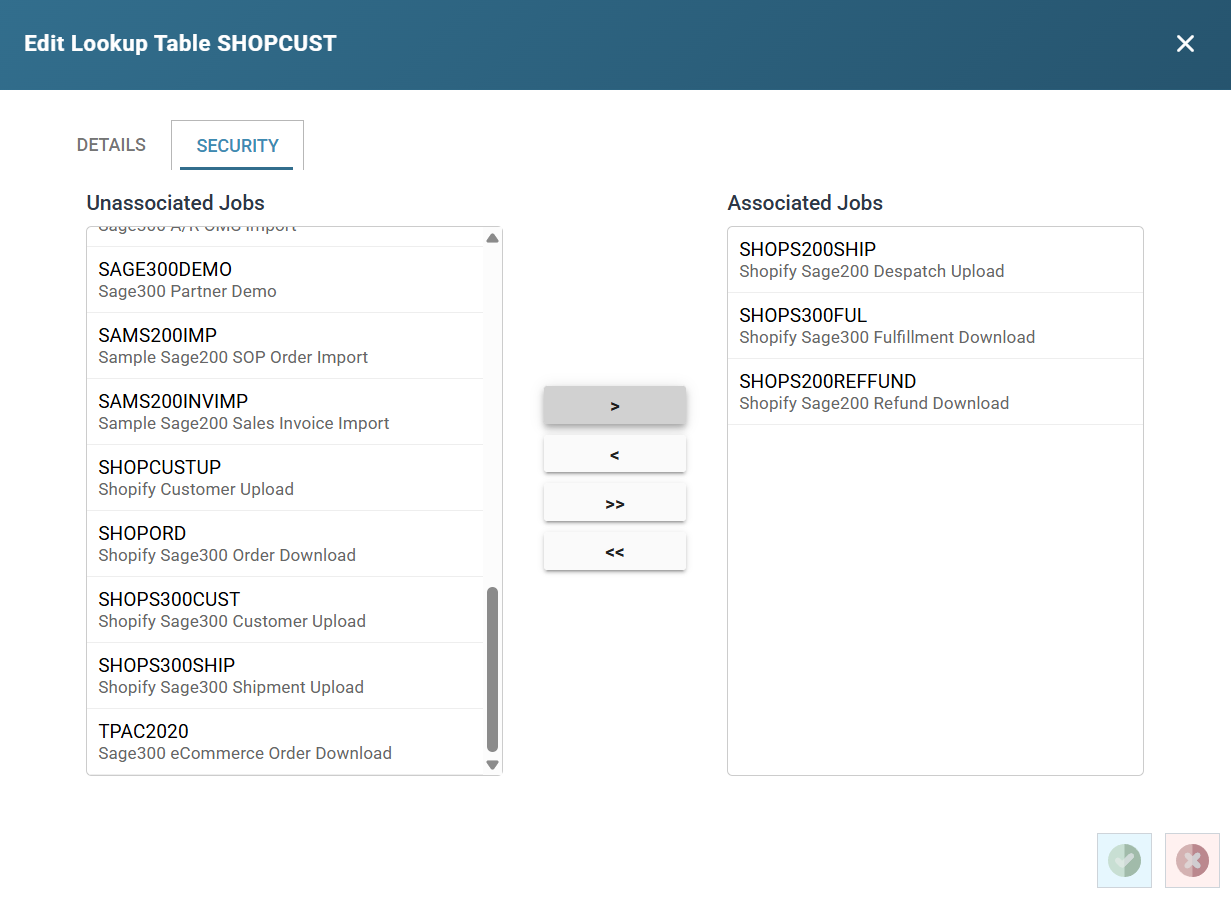Associate all jobs with the >> button
The image size is (1231, 899).
point(615,504)
